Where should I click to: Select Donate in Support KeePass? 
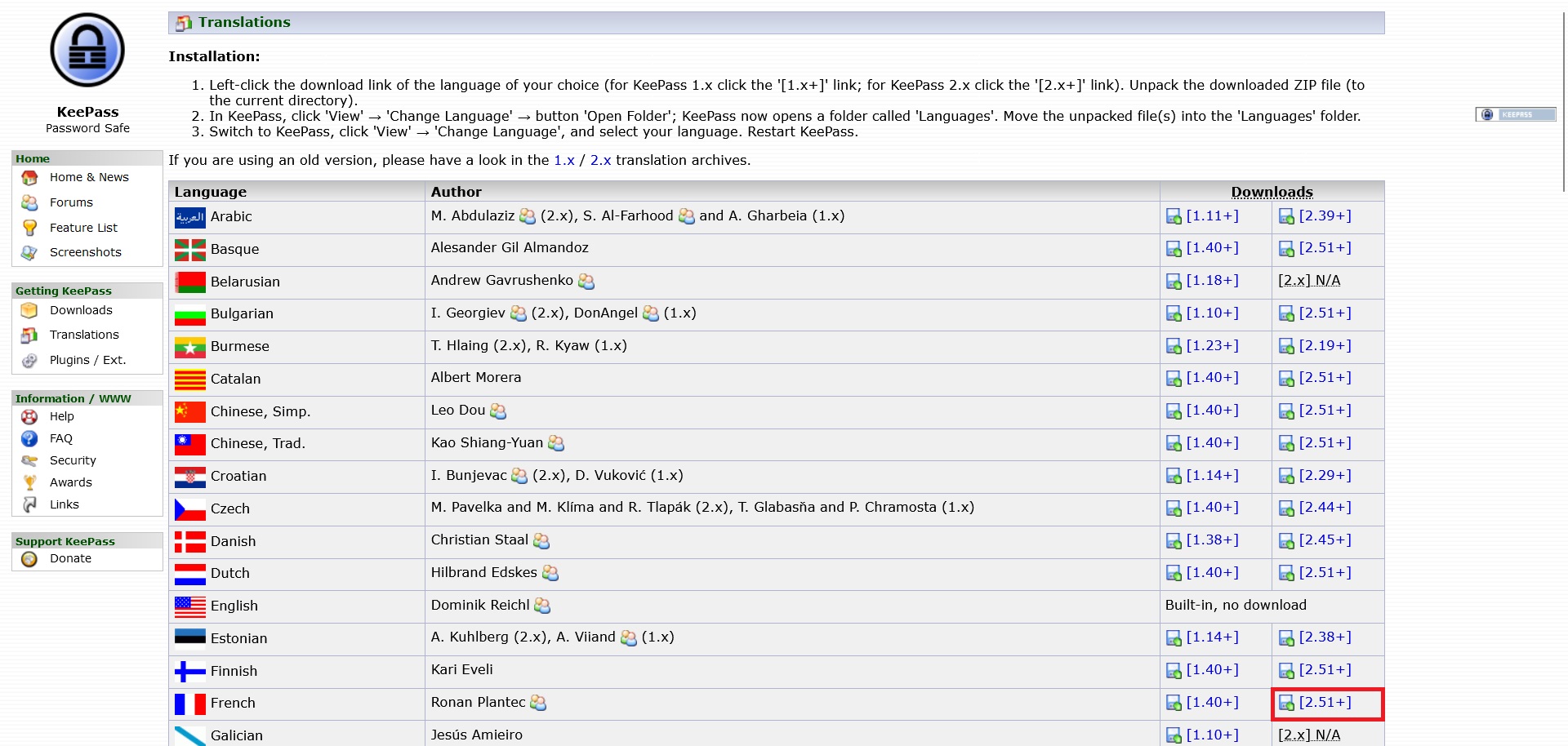pyautogui.click(x=70, y=558)
